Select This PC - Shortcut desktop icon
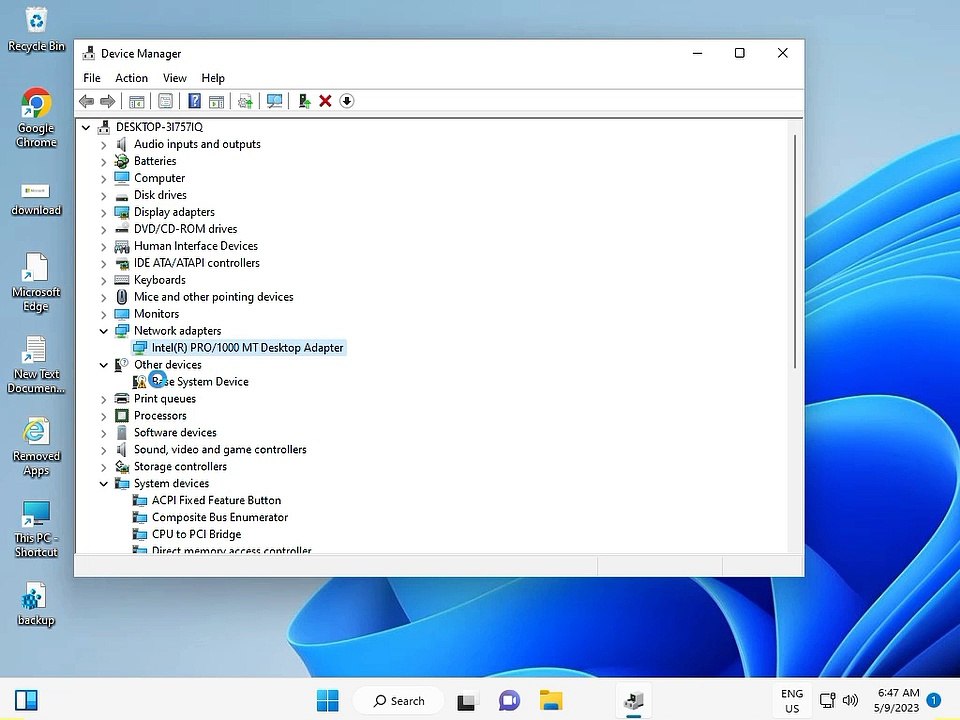The image size is (960, 720). click(x=36, y=529)
